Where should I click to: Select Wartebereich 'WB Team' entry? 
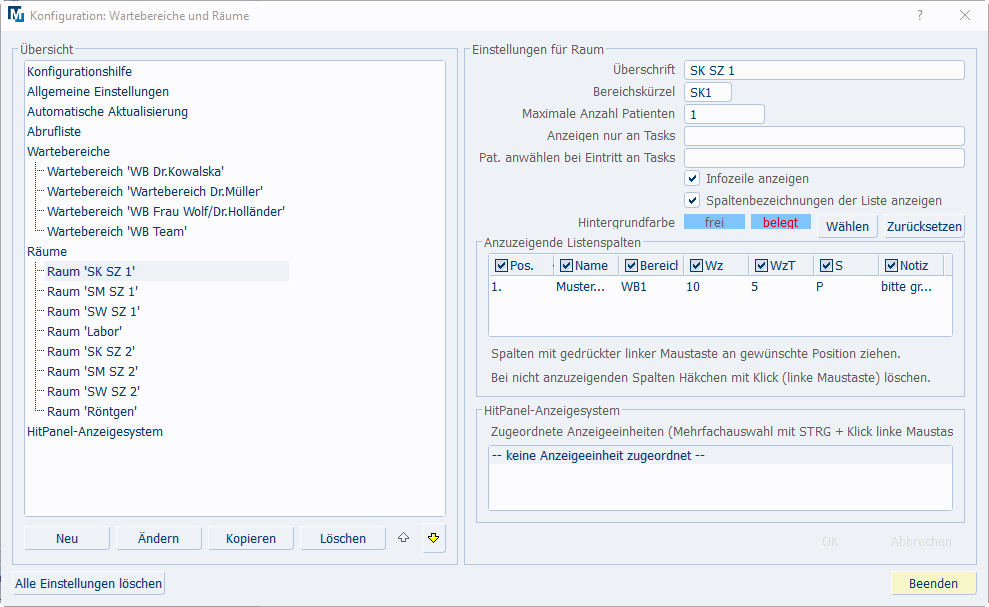click(117, 232)
